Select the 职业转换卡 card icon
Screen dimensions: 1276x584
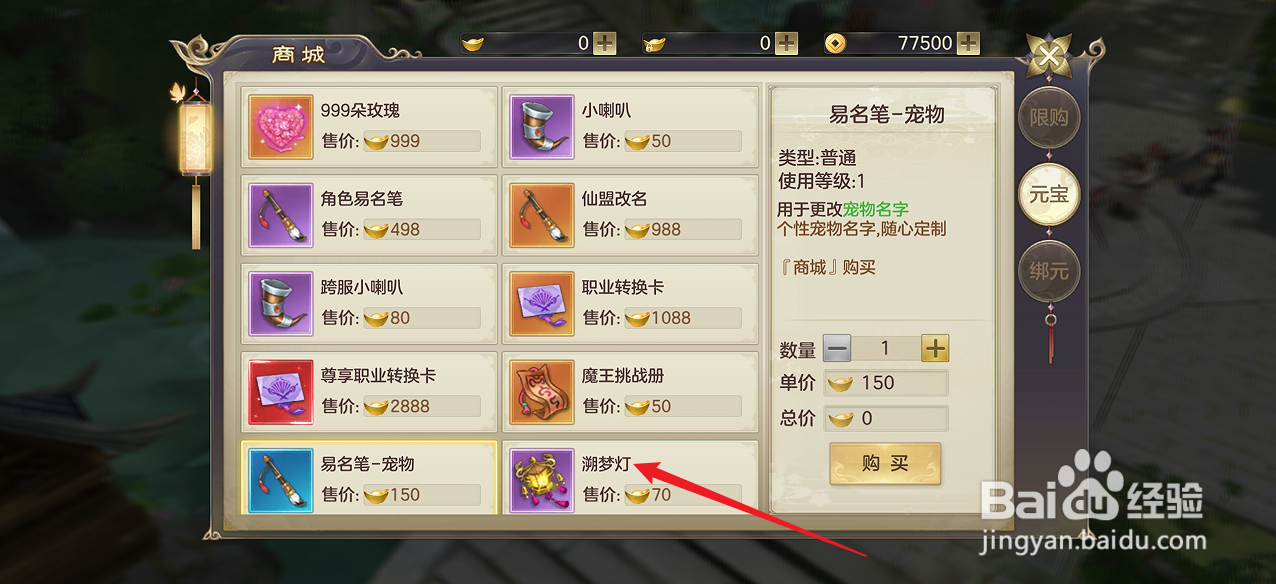(x=541, y=303)
